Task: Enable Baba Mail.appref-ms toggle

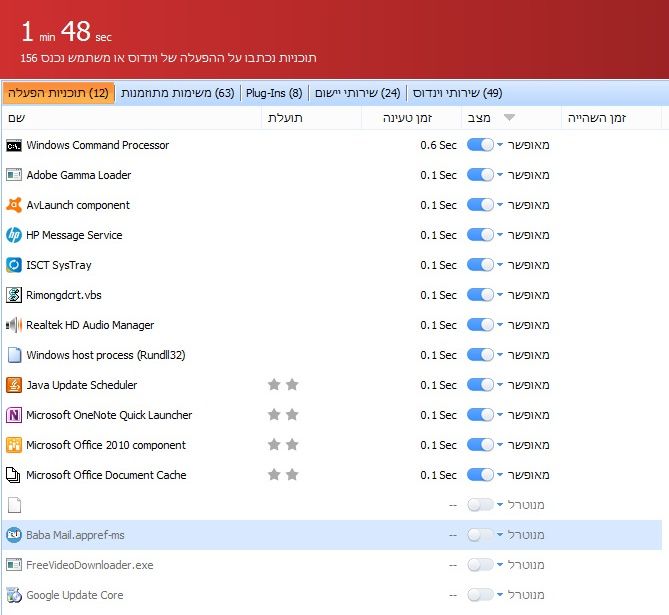Action: pyautogui.click(x=480, y=535)
